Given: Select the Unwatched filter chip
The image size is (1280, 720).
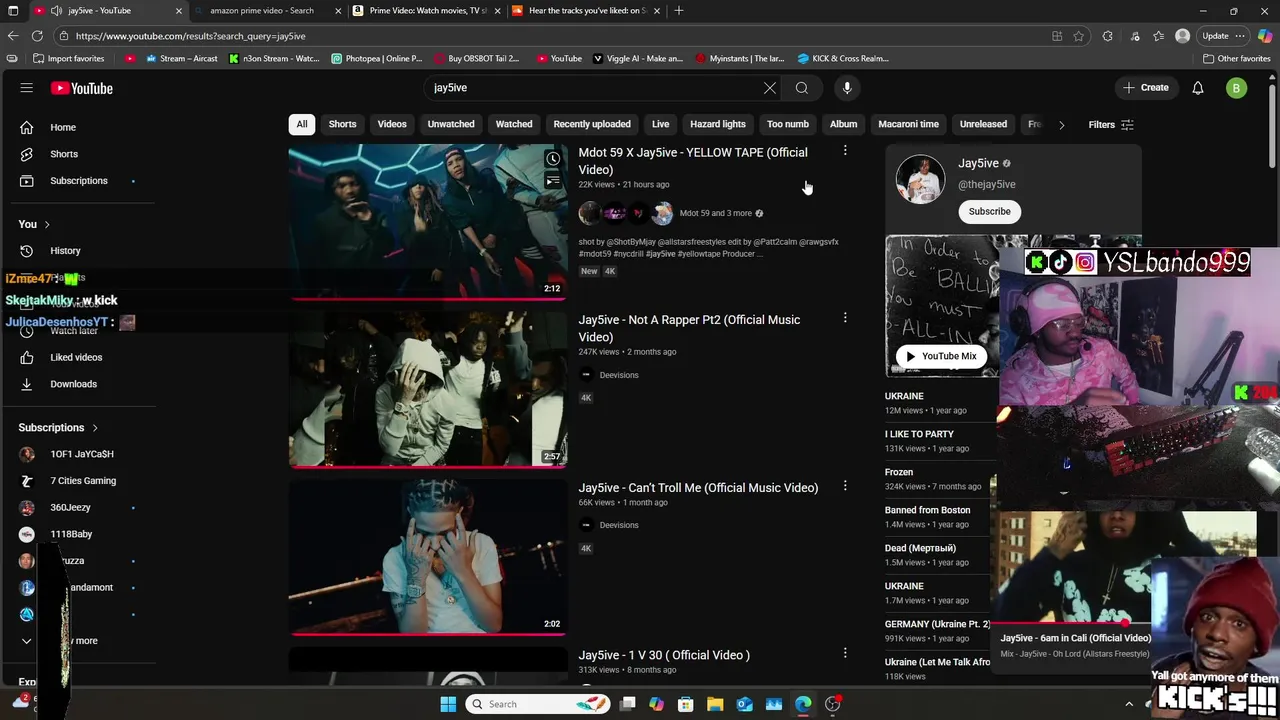Looking at the screenshot, I should coord(451,124).
